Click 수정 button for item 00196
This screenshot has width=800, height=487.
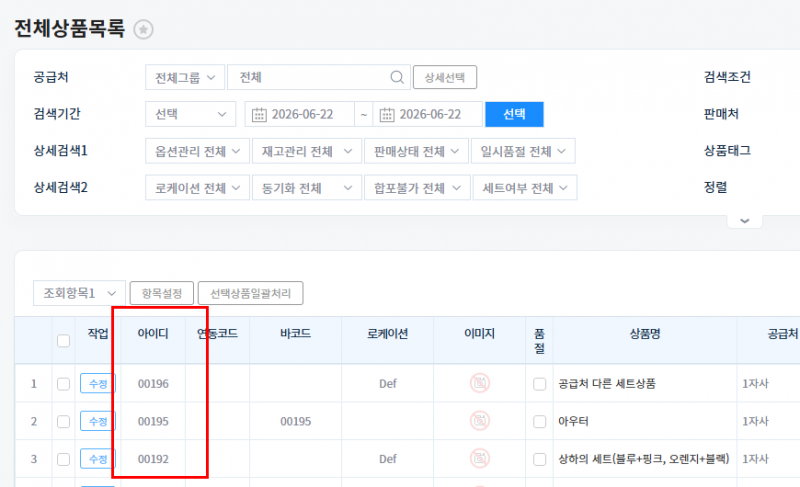pyautogui.click(x=98, y=383)
